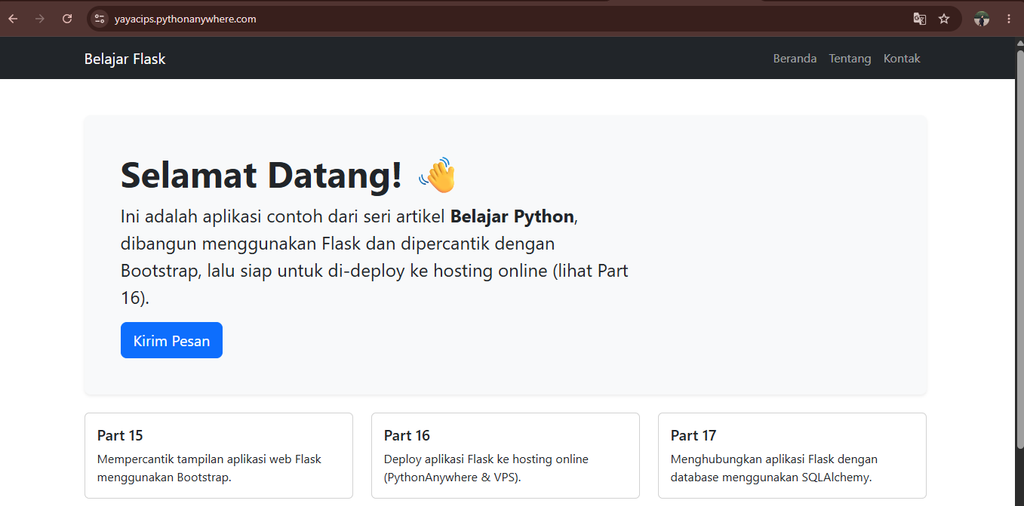The height and width of the screenshot is (506, 1024).
Task: Click the Part 15 Bootstrap description text
Action: (x=209, y=468)
